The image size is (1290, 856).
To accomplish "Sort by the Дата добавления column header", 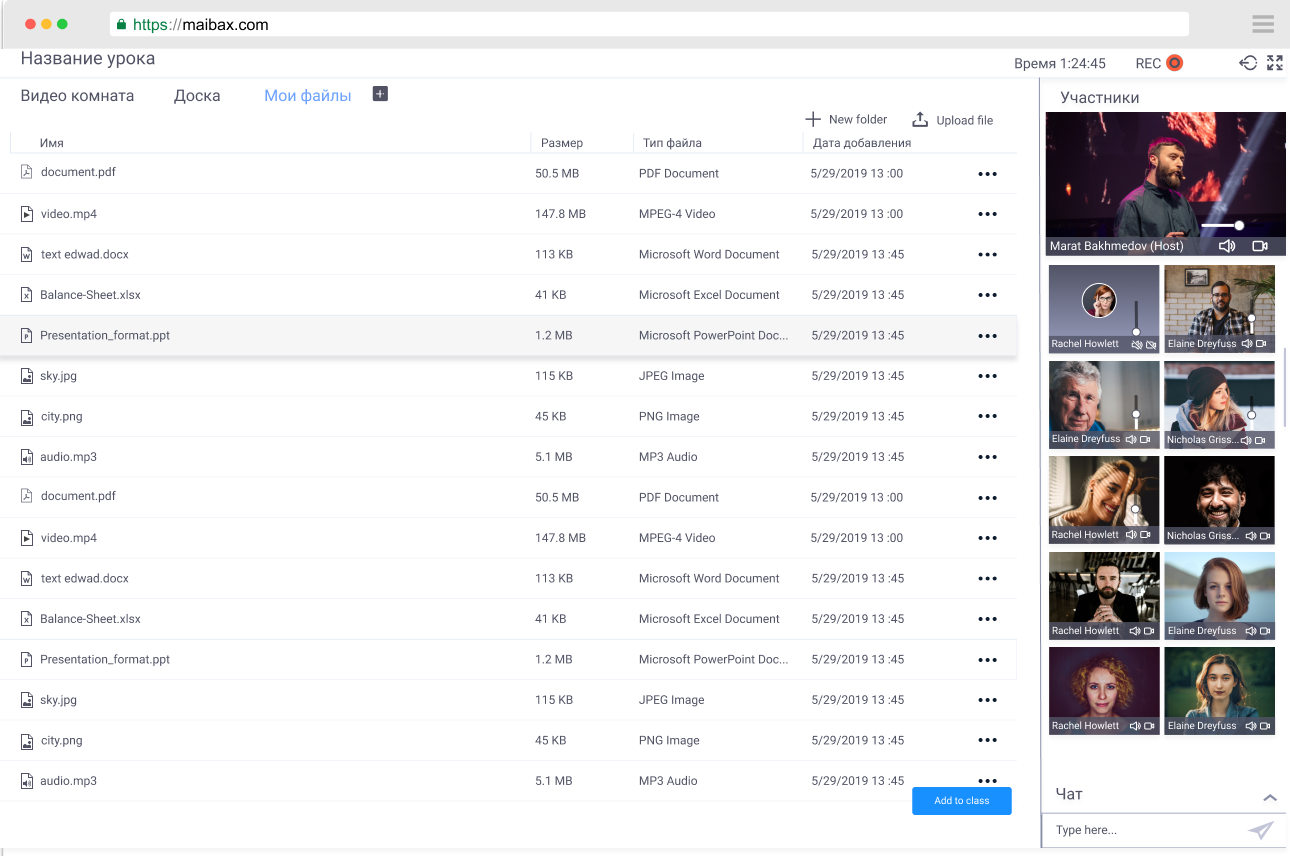I will (x=862, y=143).
